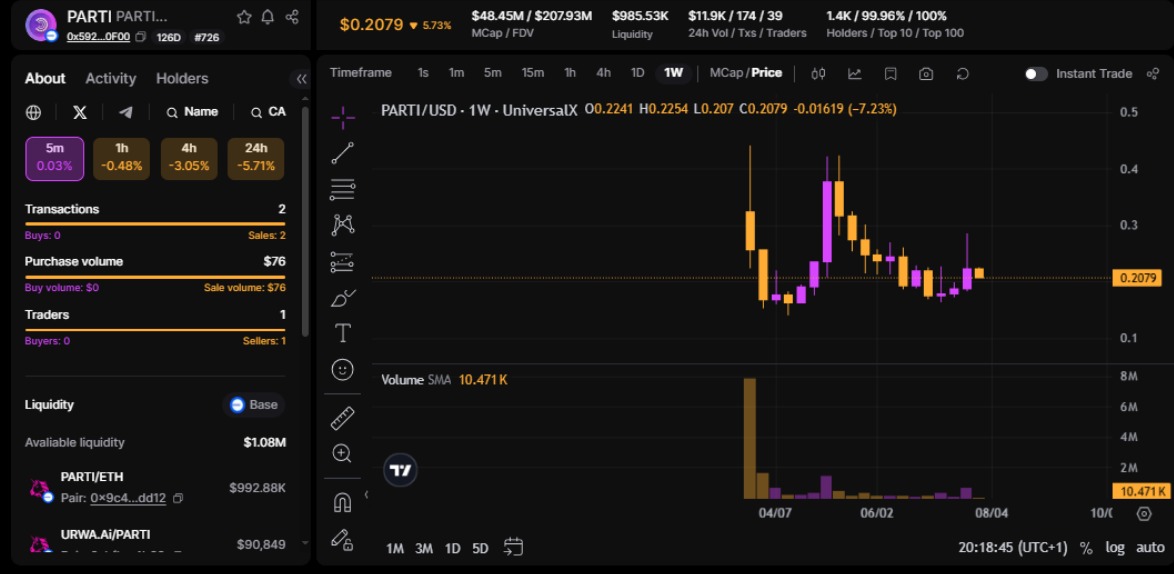Viewport: 1174px width, 574px height.
Task: Select the 24h stats period
Action: 255,159
